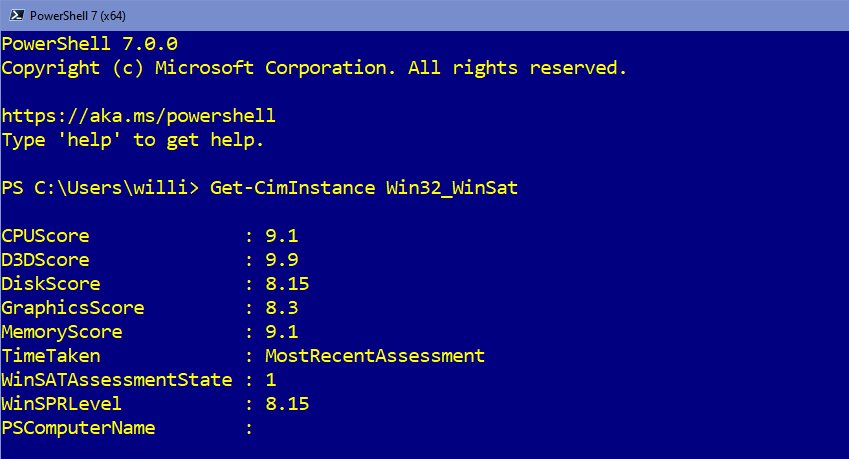Click the PSComputerName label
Image resolution: width=849 pixels, height=459 pixels.
tap(79, 428)
